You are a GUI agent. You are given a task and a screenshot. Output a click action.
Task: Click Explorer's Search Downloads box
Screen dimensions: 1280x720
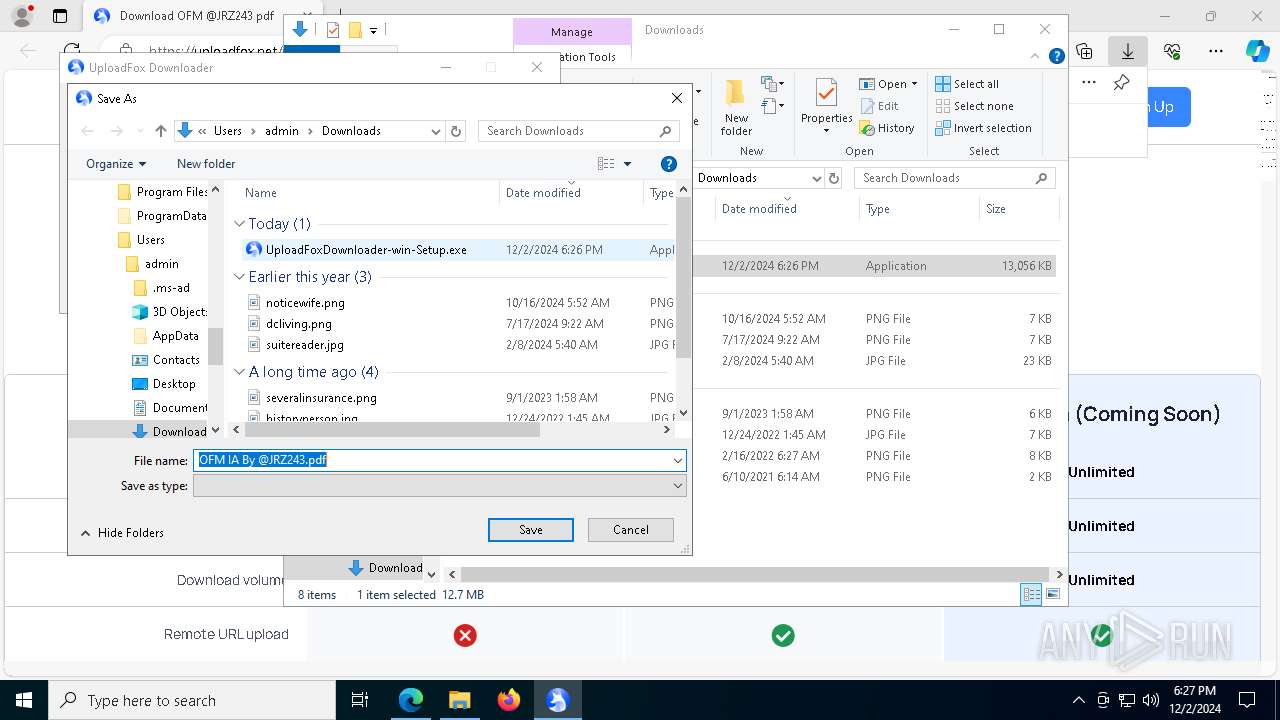click(x=955, y=178)
